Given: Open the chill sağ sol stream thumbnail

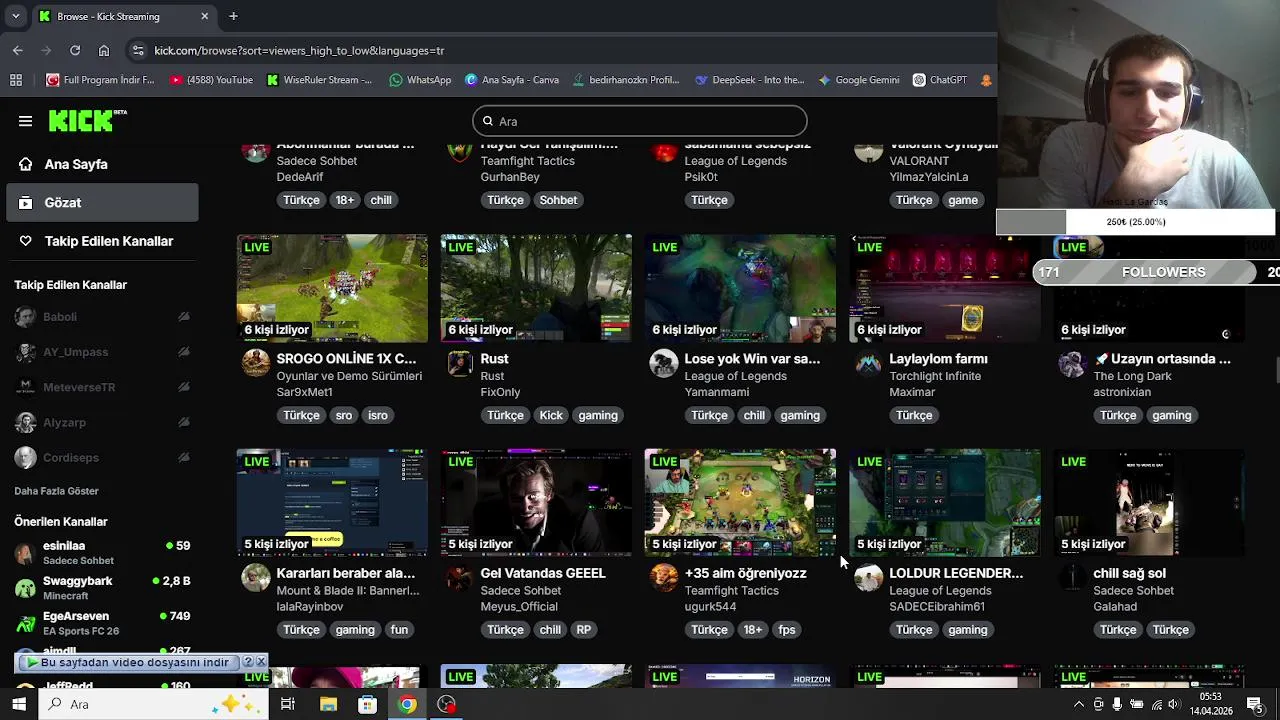Looking at the screenshot, I should pos(1149,503).
